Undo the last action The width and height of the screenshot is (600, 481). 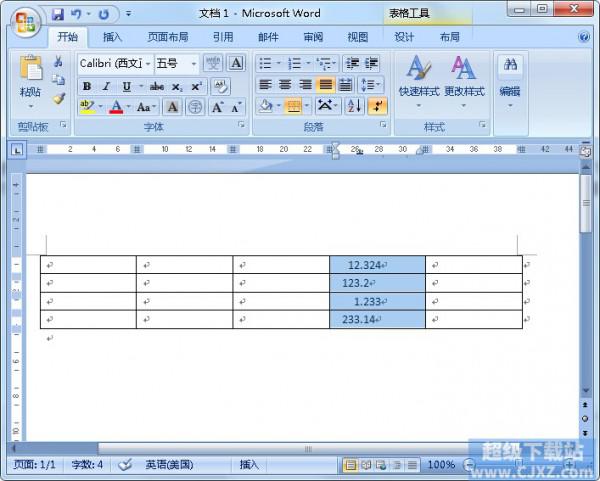(76, 15)
